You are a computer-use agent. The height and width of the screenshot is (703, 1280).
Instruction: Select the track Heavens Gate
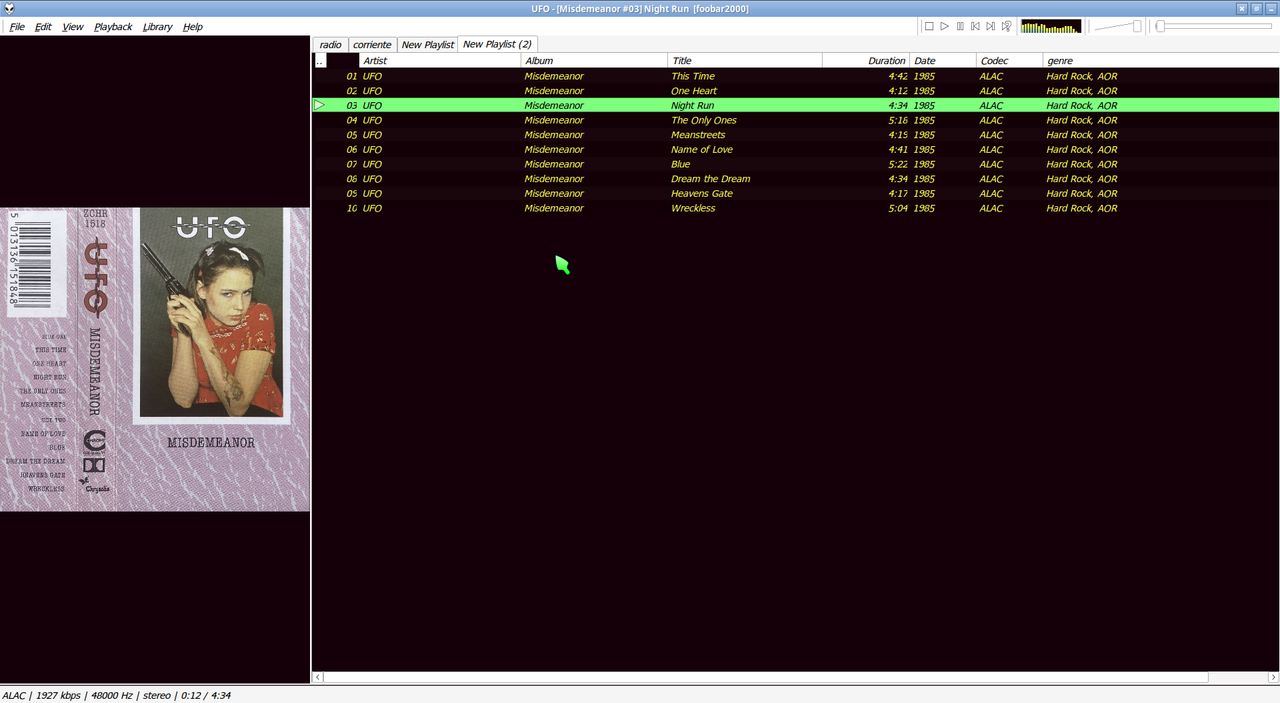click(x=795, y=194)
